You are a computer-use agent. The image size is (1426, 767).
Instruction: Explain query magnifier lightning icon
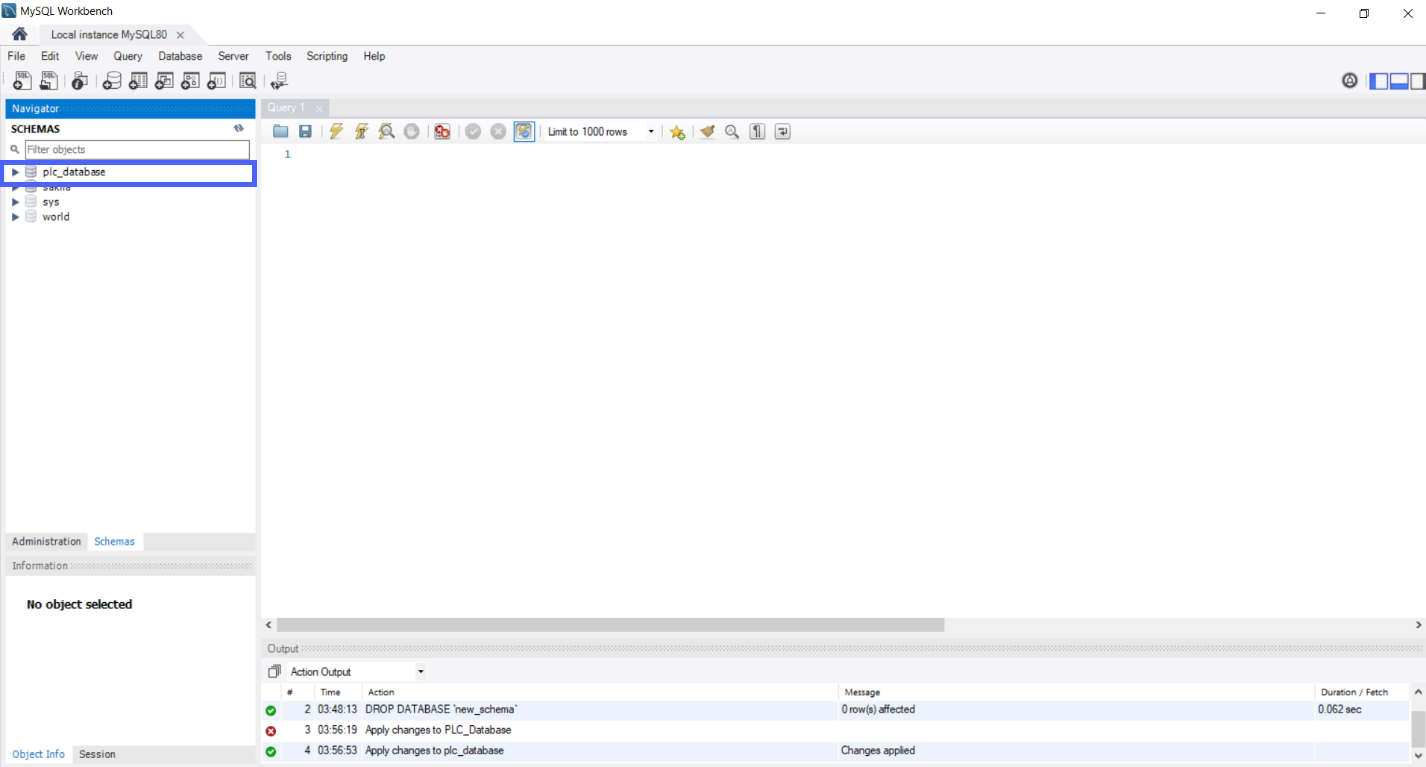386,132
